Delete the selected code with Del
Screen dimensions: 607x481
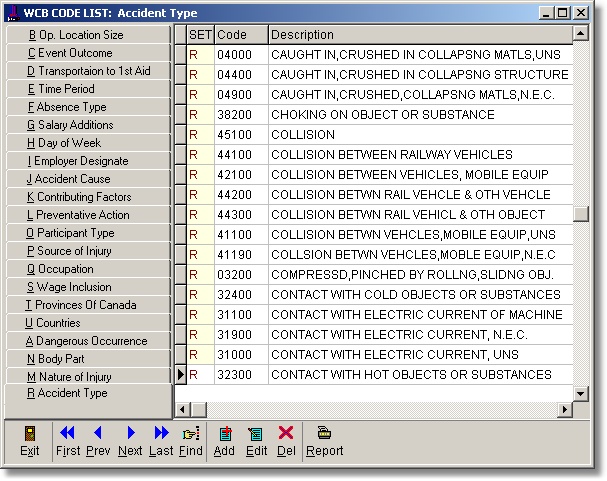click(286, 442)
